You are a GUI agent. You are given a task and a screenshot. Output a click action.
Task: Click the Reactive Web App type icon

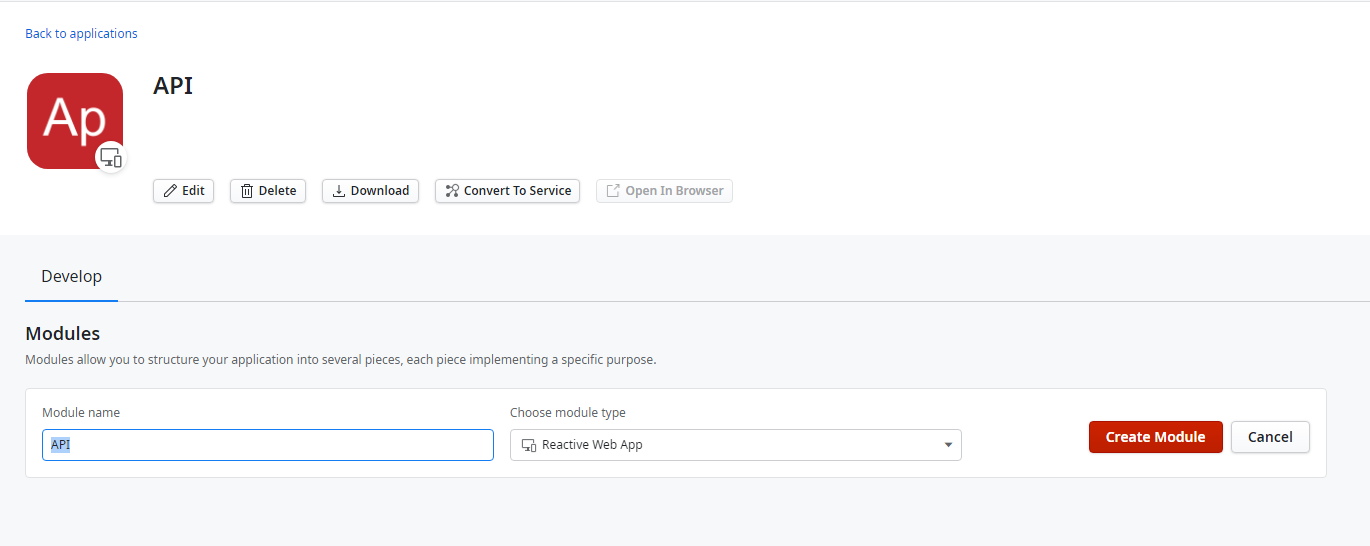point(529,445)
